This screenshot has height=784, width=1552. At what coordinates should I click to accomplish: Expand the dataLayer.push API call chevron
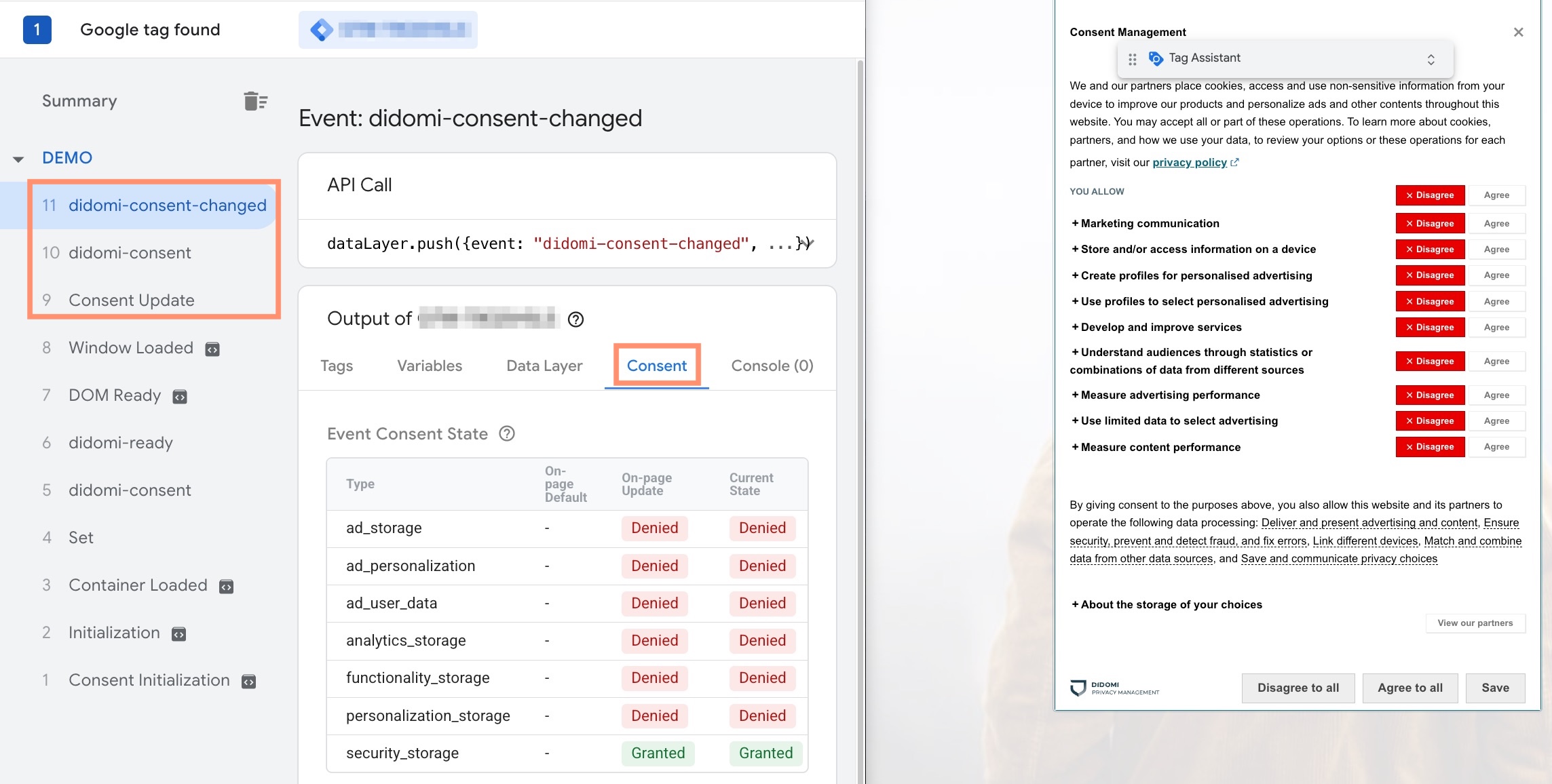[807, 243]
